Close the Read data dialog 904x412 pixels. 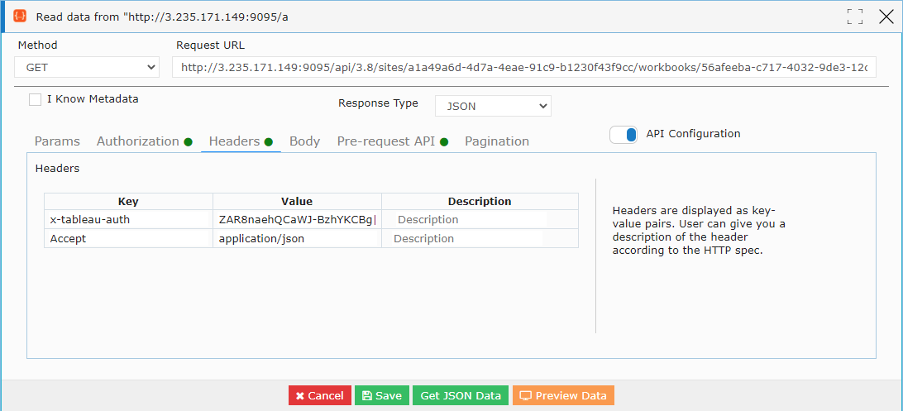pyautogui.click(x=886, y=17)
